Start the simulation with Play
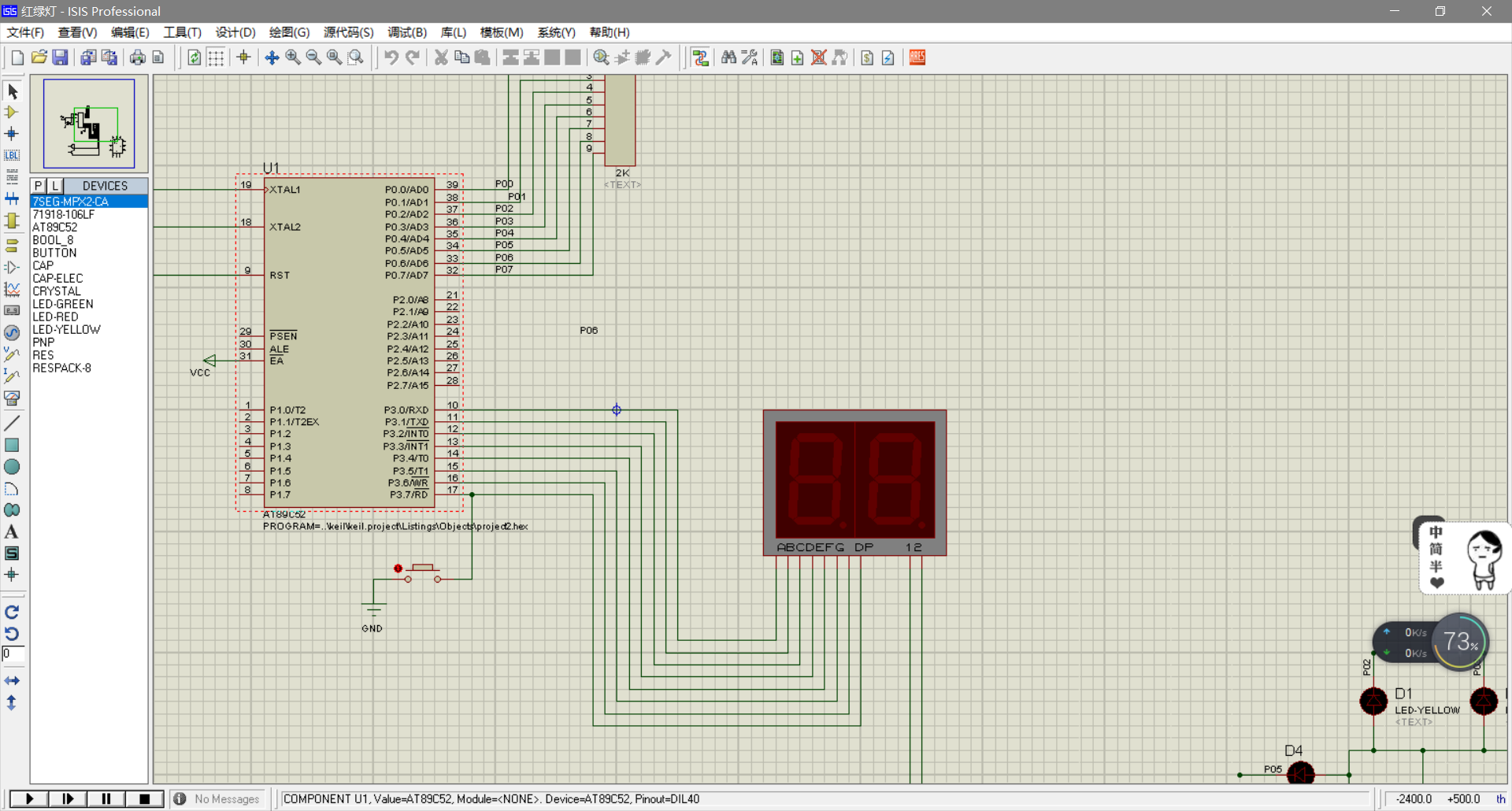The image size is (1512, 811). [x=29, y=798]
